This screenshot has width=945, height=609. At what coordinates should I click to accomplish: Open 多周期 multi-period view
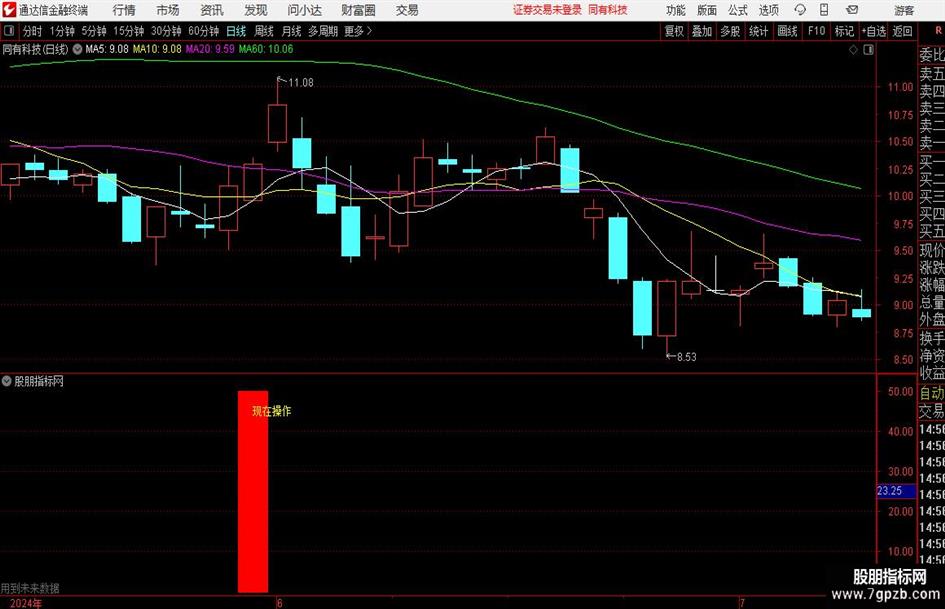pyautogui.click(x=323, y=31)
